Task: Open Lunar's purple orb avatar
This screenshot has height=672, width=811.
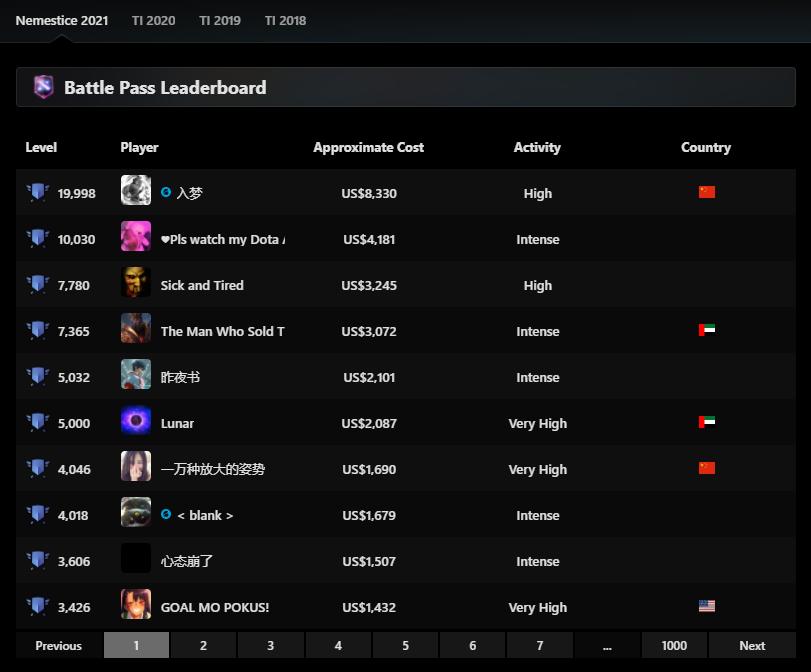Action: [x=136, y=420]
